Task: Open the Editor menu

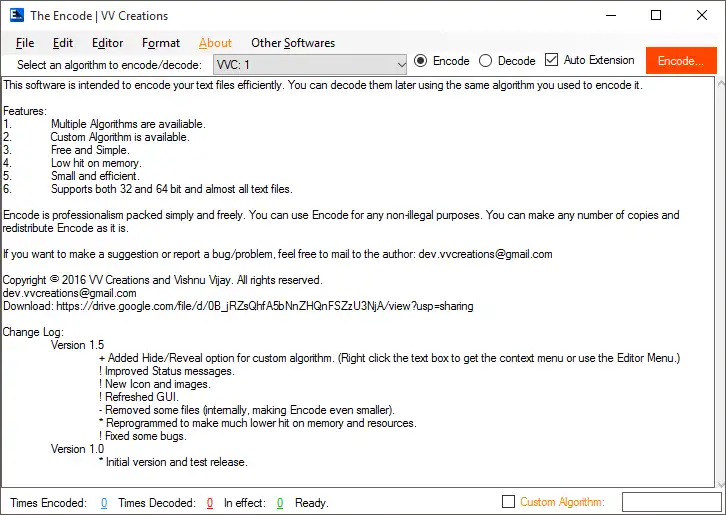Action: pyautogui.click(x=107, y=43)
